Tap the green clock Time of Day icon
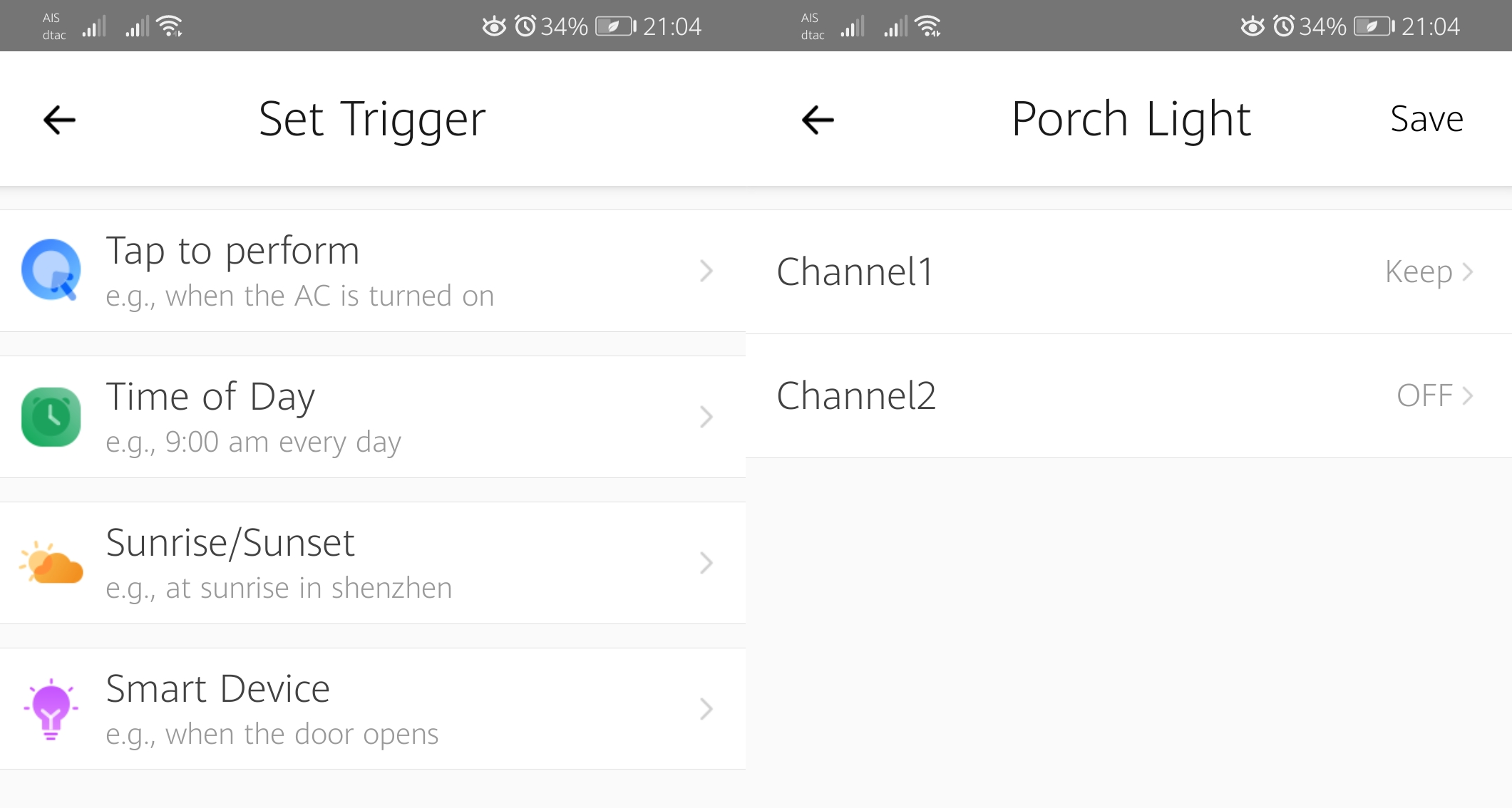 click(x=51, y=417)
